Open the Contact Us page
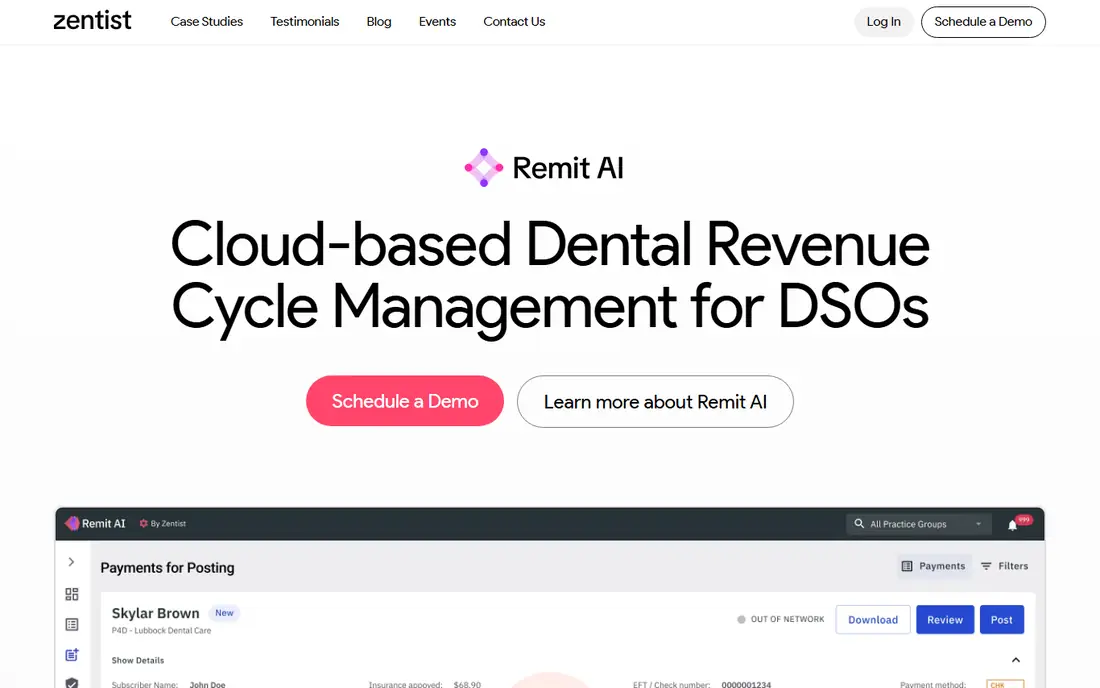 tap(514, 22)
